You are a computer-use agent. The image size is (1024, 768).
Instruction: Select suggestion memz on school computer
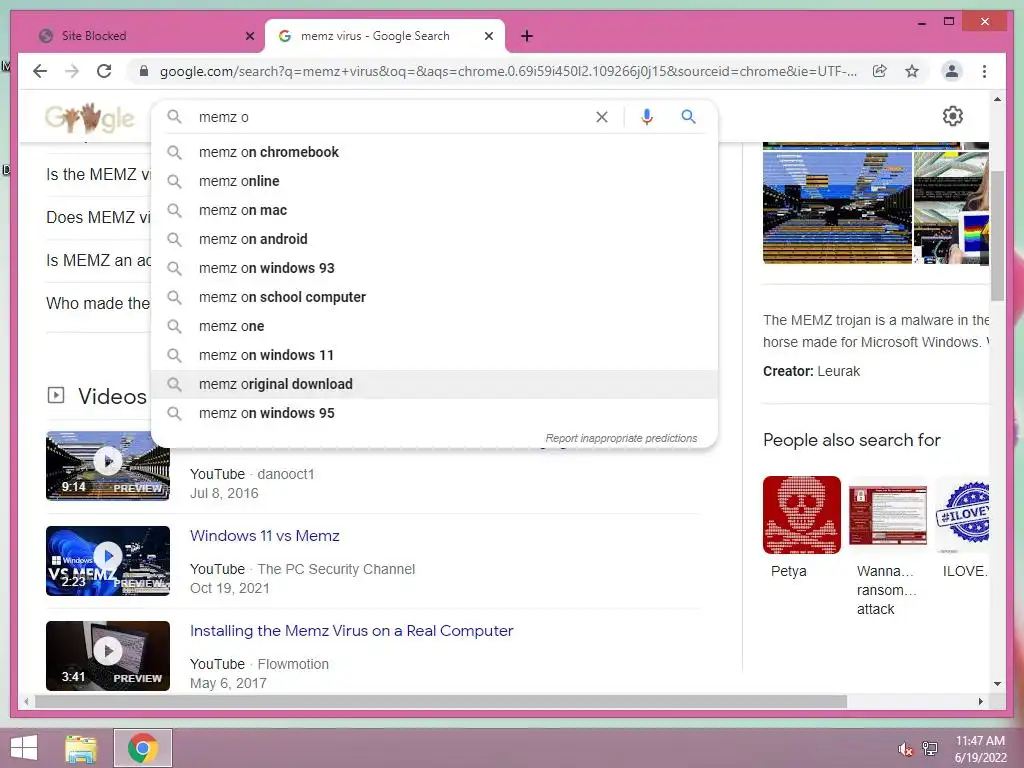[x=434, y=297]
